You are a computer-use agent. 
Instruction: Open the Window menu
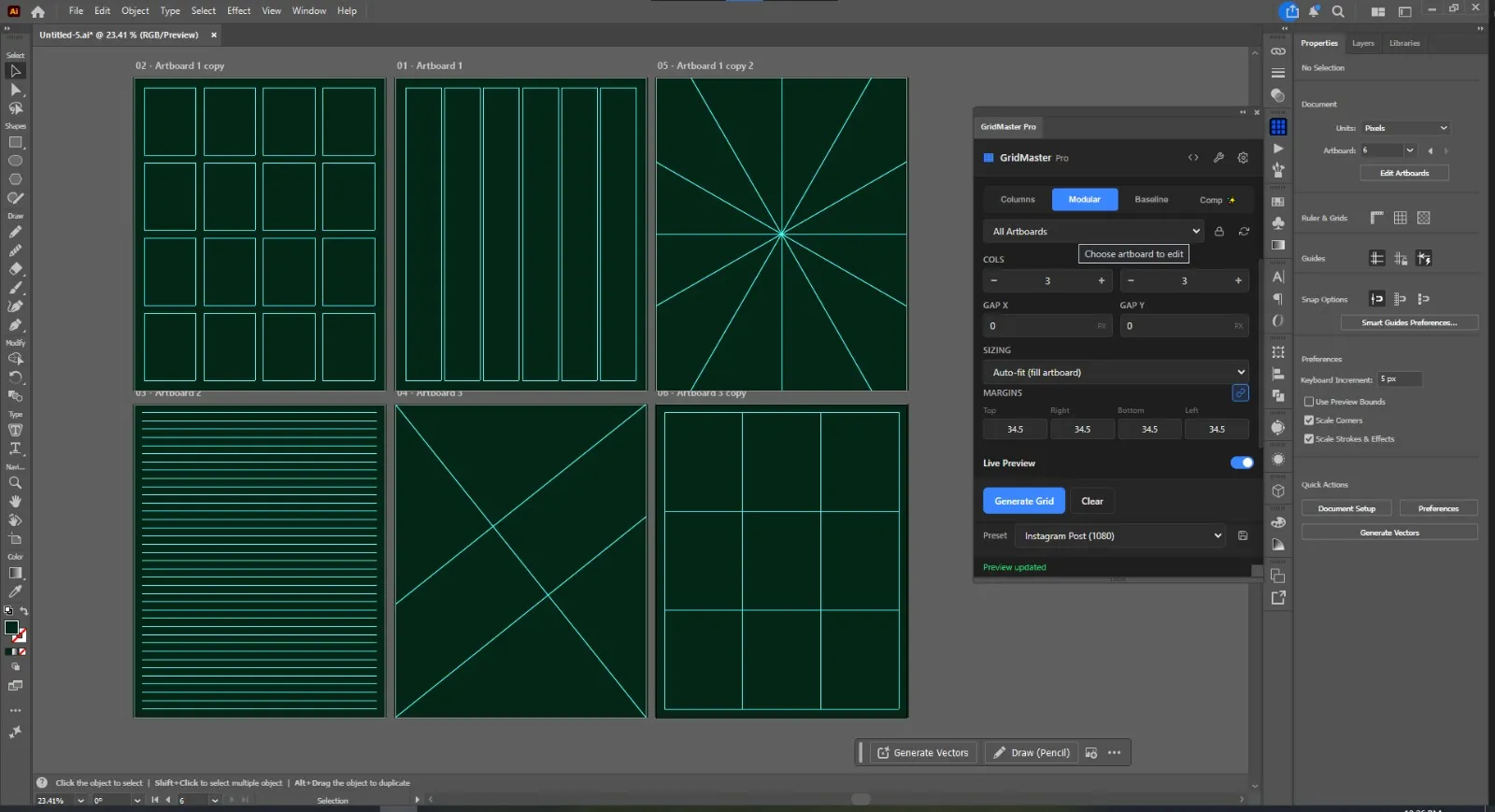(308, 11)
